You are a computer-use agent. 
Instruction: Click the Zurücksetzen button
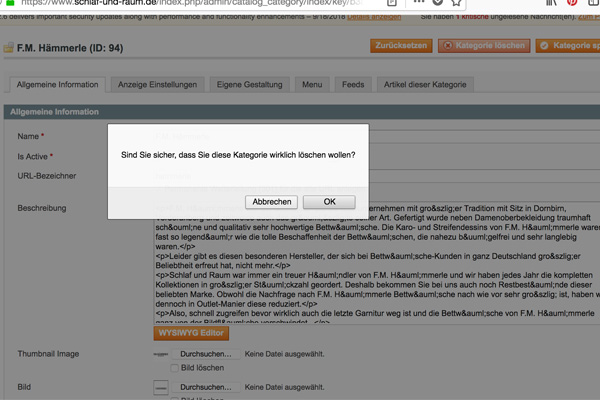pos(400,46)
